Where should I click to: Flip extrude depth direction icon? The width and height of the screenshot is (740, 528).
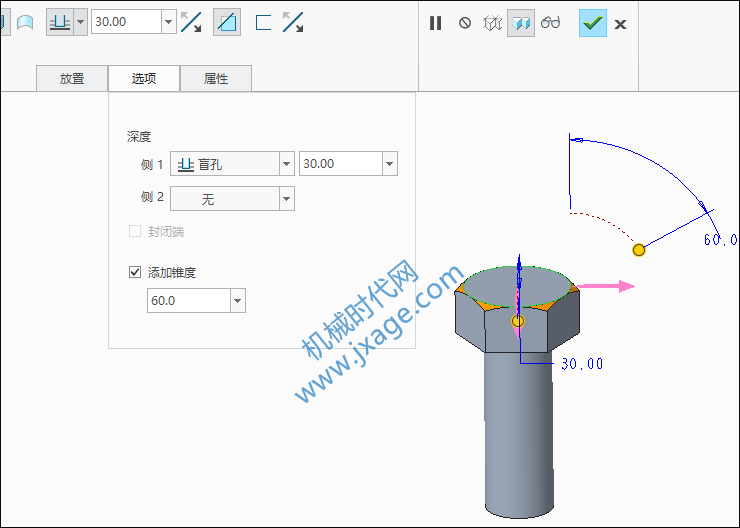coord(191,22)
